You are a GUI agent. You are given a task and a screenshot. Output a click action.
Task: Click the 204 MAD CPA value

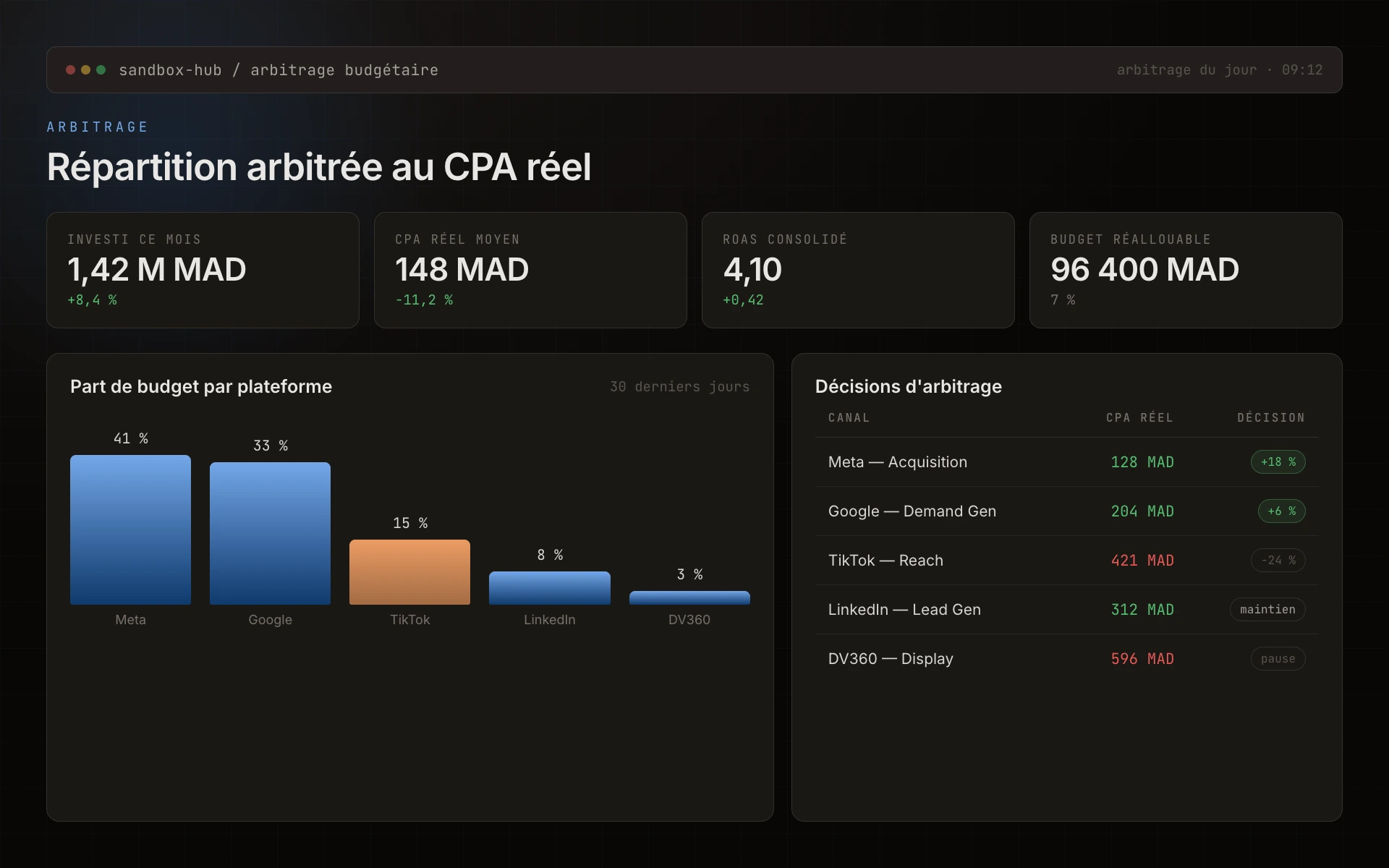coord(1142,511)
